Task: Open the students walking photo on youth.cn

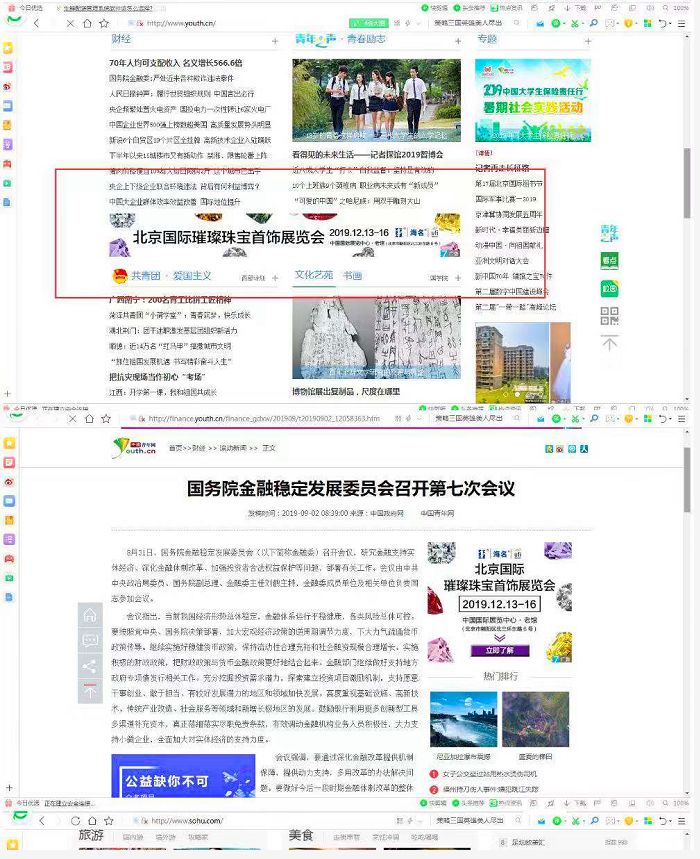Action: pyautogui.click(x=376, y=100)
